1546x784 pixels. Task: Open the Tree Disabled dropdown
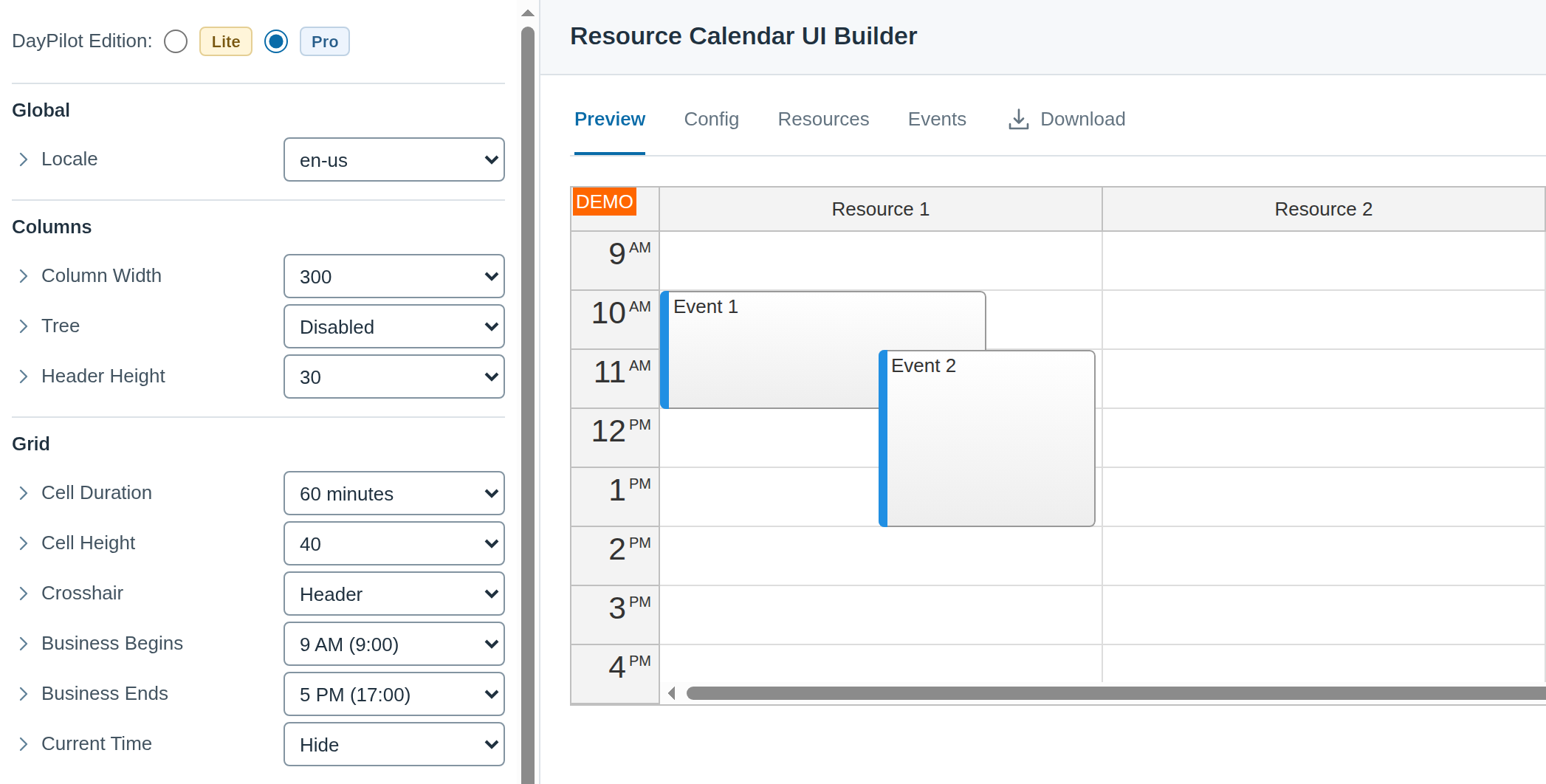pos(394,326)
